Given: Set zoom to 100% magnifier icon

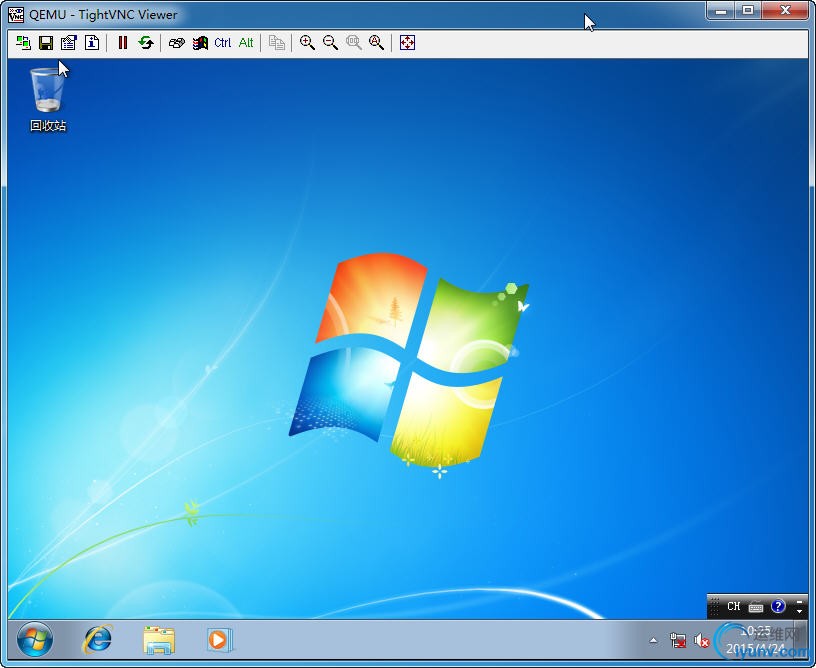Looking at the screenshot, I should (354, 43).
